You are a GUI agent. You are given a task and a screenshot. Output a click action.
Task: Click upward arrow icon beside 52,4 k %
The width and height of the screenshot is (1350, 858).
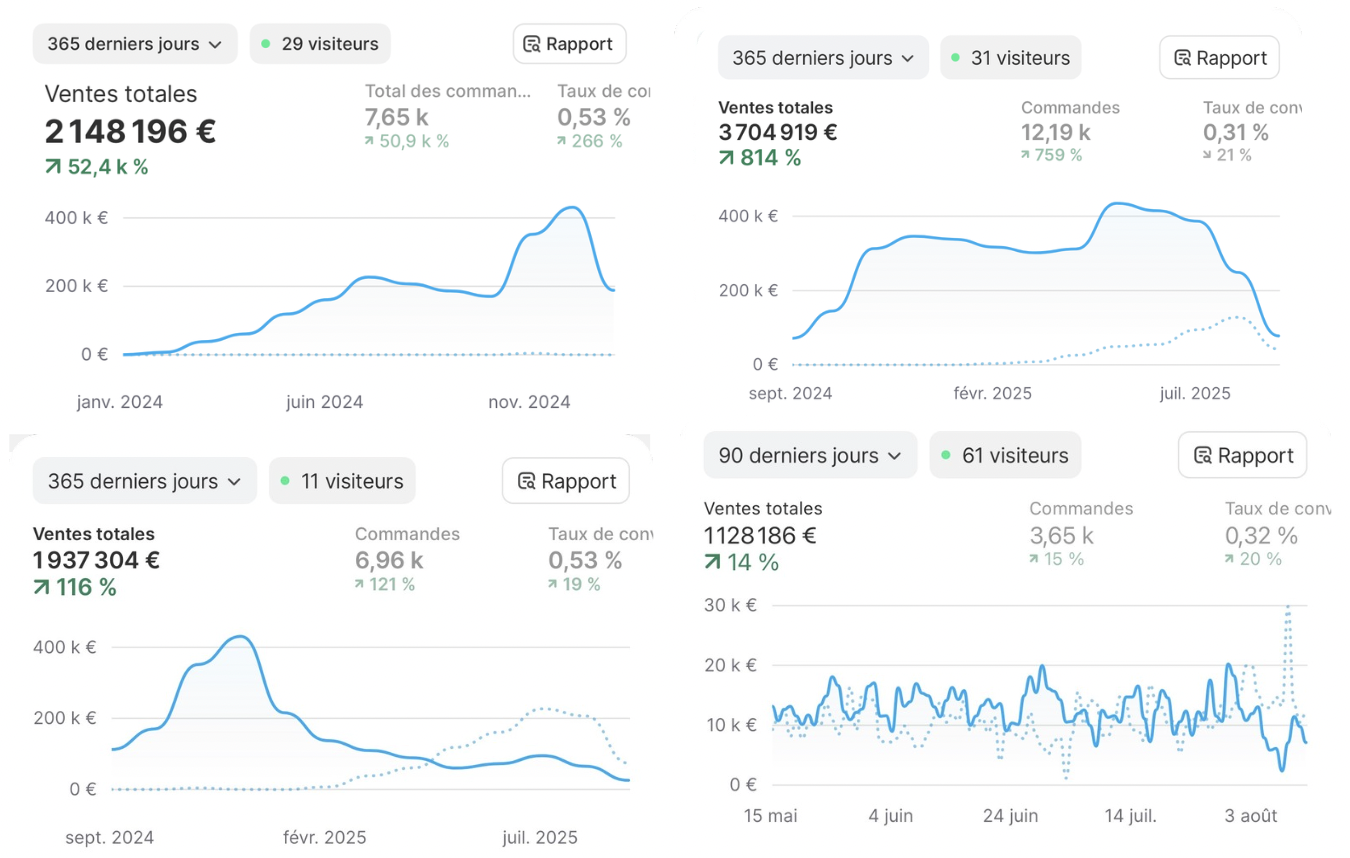53,167
